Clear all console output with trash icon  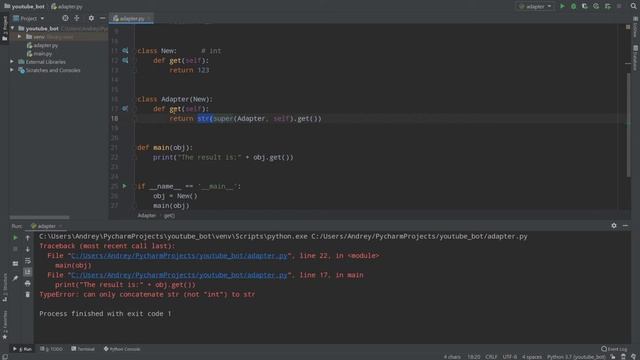coord(28,295)
